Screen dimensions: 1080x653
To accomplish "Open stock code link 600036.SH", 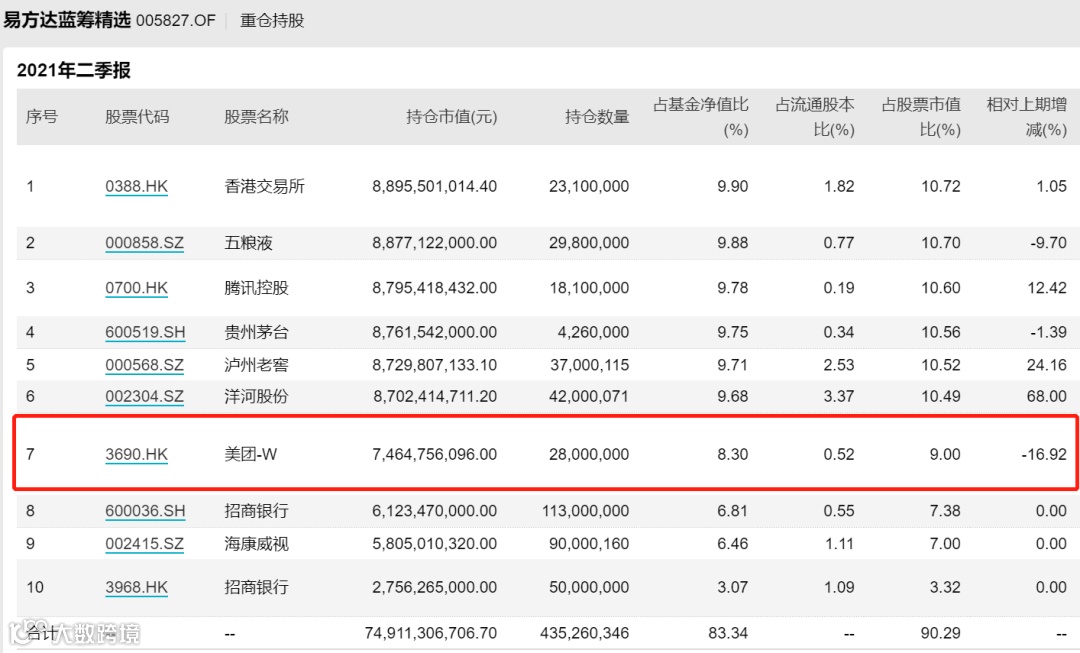I will [x=145, y=510].
